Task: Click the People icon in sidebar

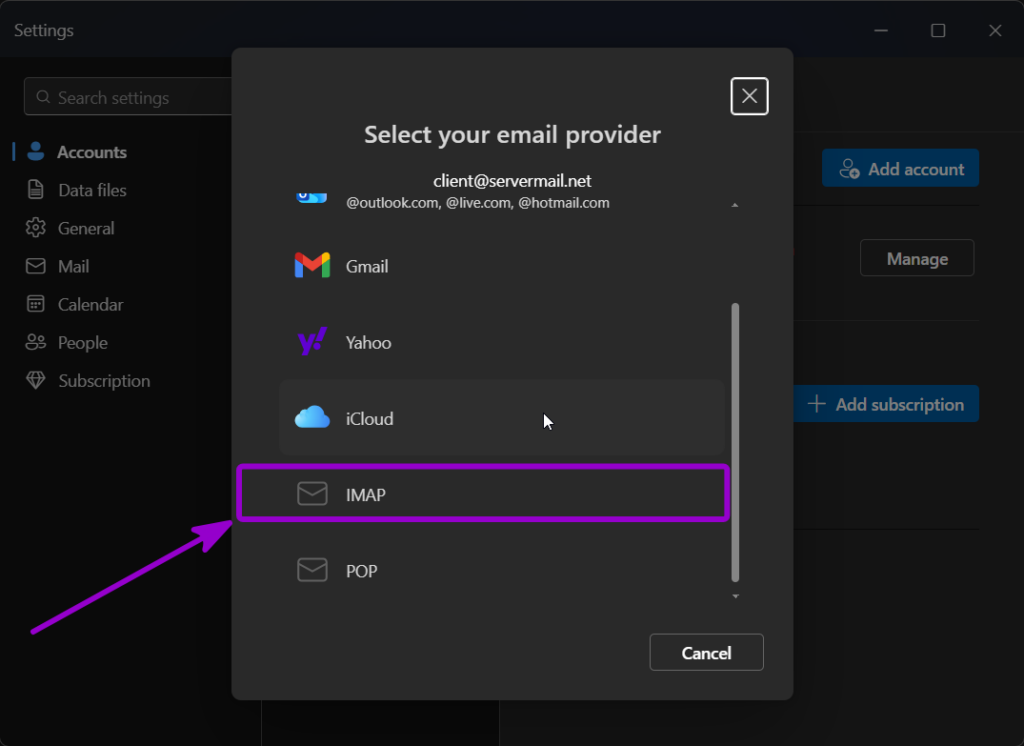Action: pyautogui.click(x=36, y=342)
